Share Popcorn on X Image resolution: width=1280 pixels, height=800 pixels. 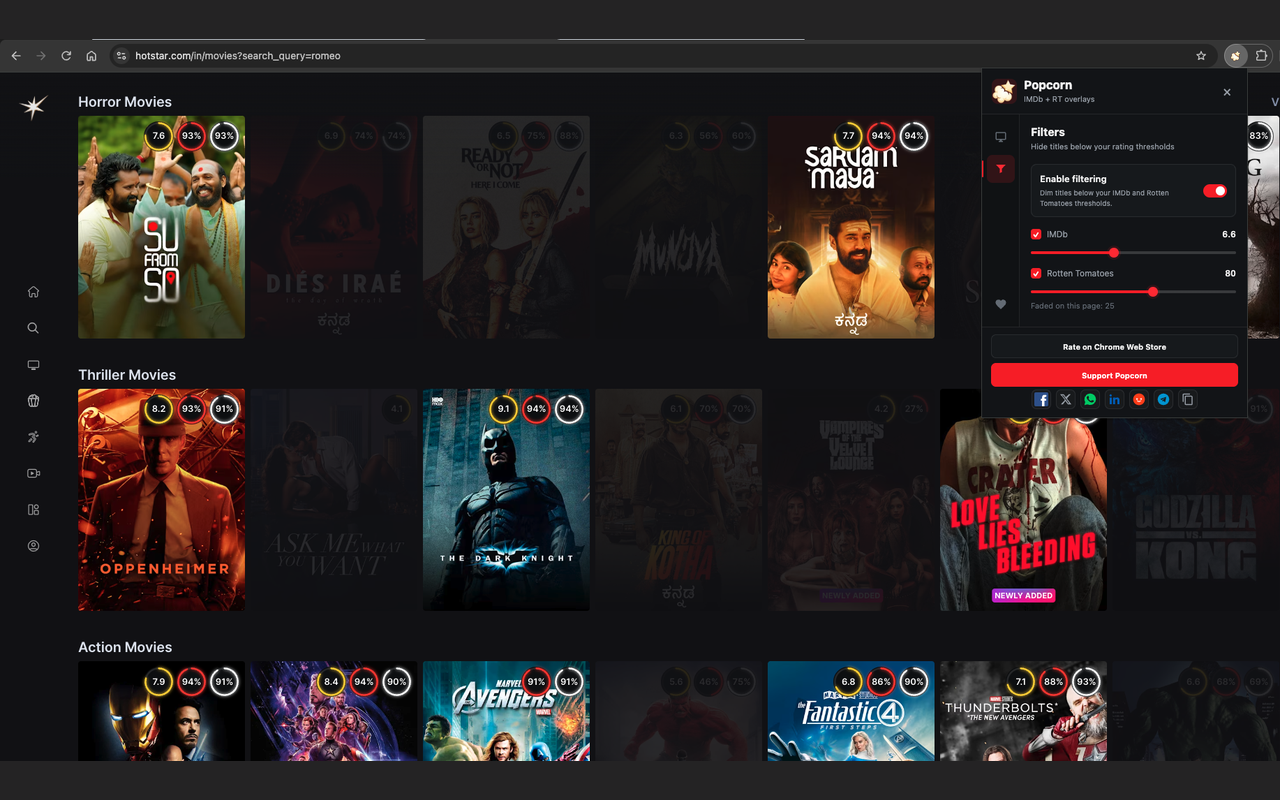point(1066,399)
